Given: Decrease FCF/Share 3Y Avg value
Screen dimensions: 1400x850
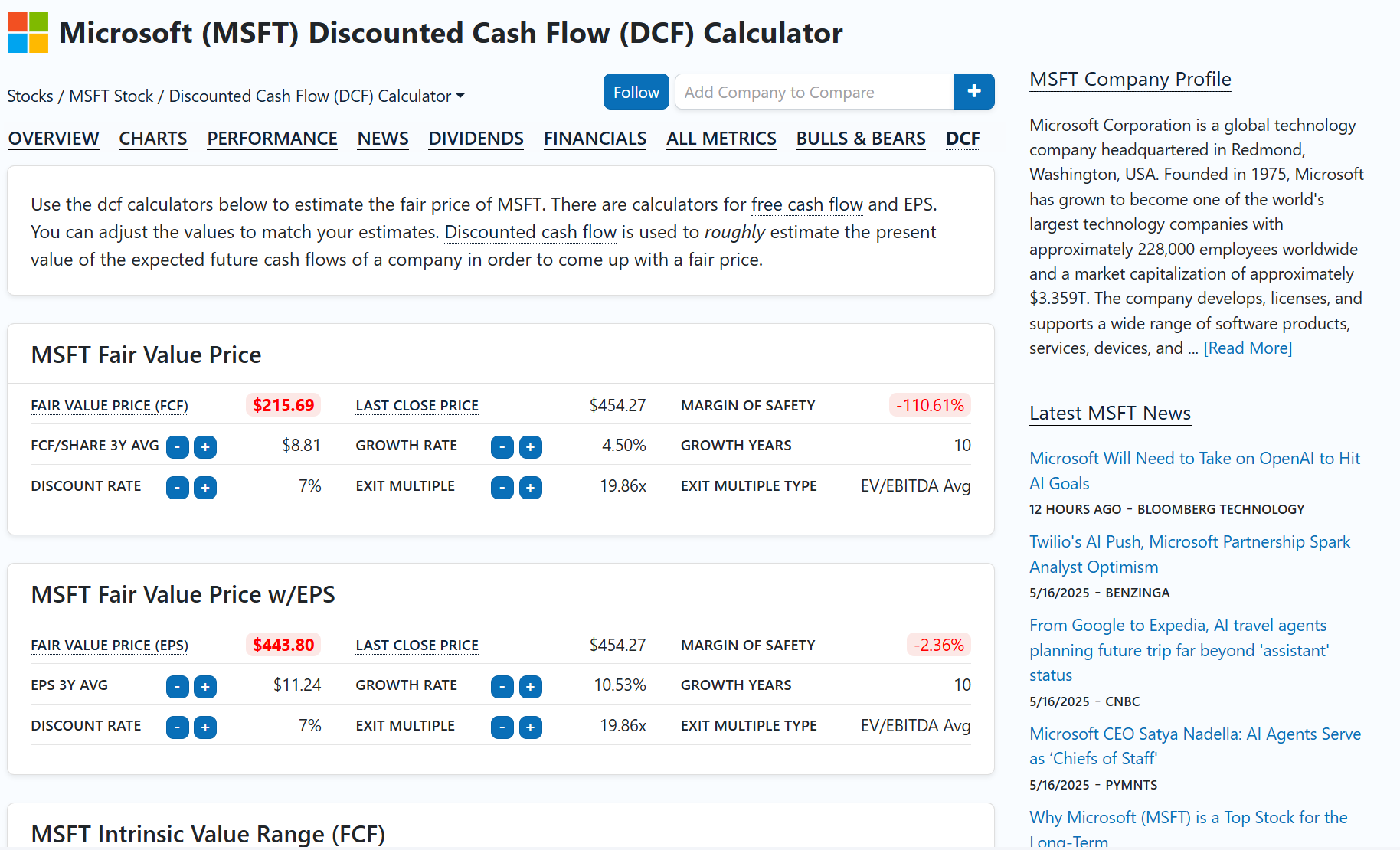Looking at the screenshot, I should click(x=178, y=447).
